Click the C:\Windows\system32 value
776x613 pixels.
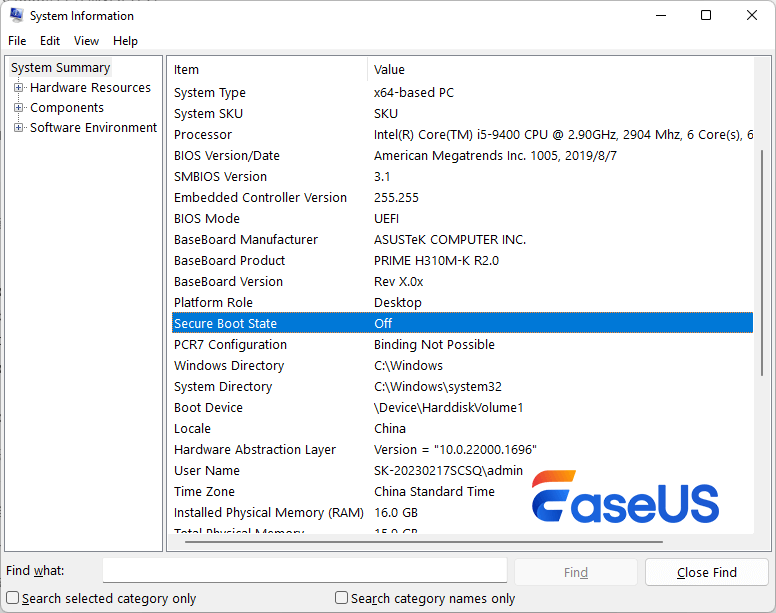coord(437,386)
